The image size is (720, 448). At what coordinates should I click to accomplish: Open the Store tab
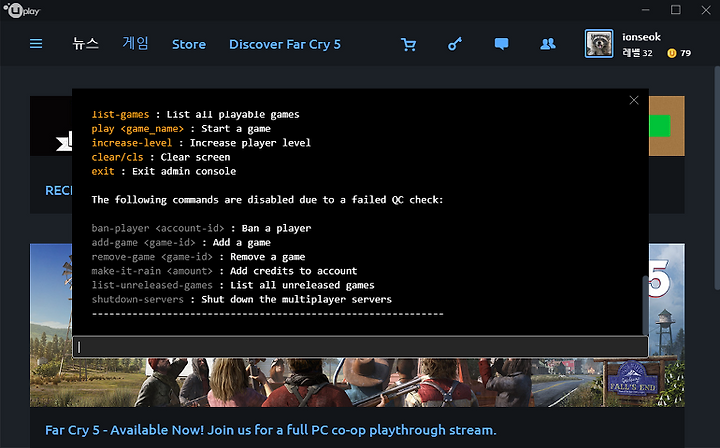click(x=189, y=44)
